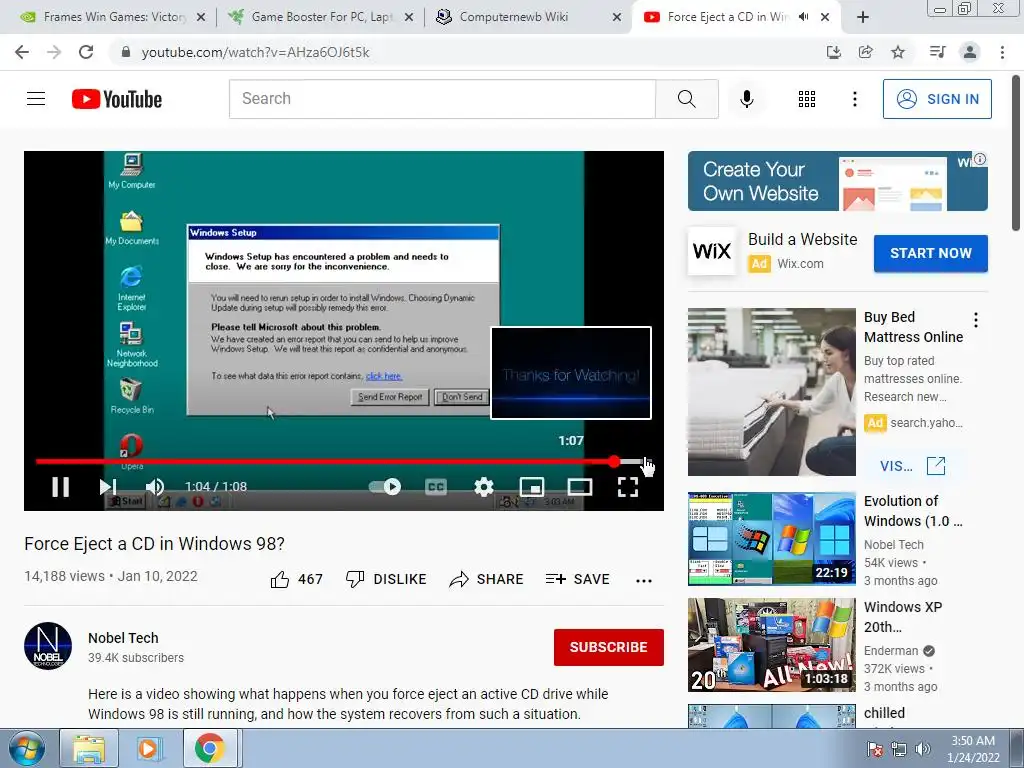This screenshot has height=768, width=1024.
Task: Seek on the red progress bar
Action: pos(325,462)
